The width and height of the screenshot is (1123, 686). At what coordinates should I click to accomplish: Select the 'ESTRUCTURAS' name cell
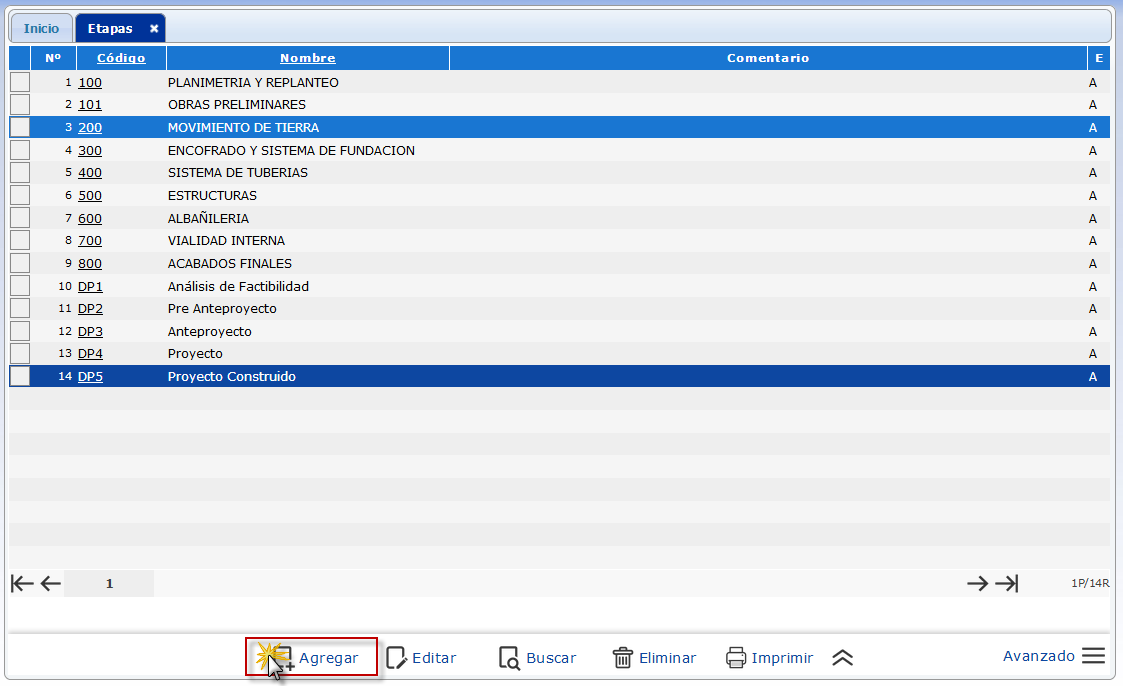(x=212, y=195)
